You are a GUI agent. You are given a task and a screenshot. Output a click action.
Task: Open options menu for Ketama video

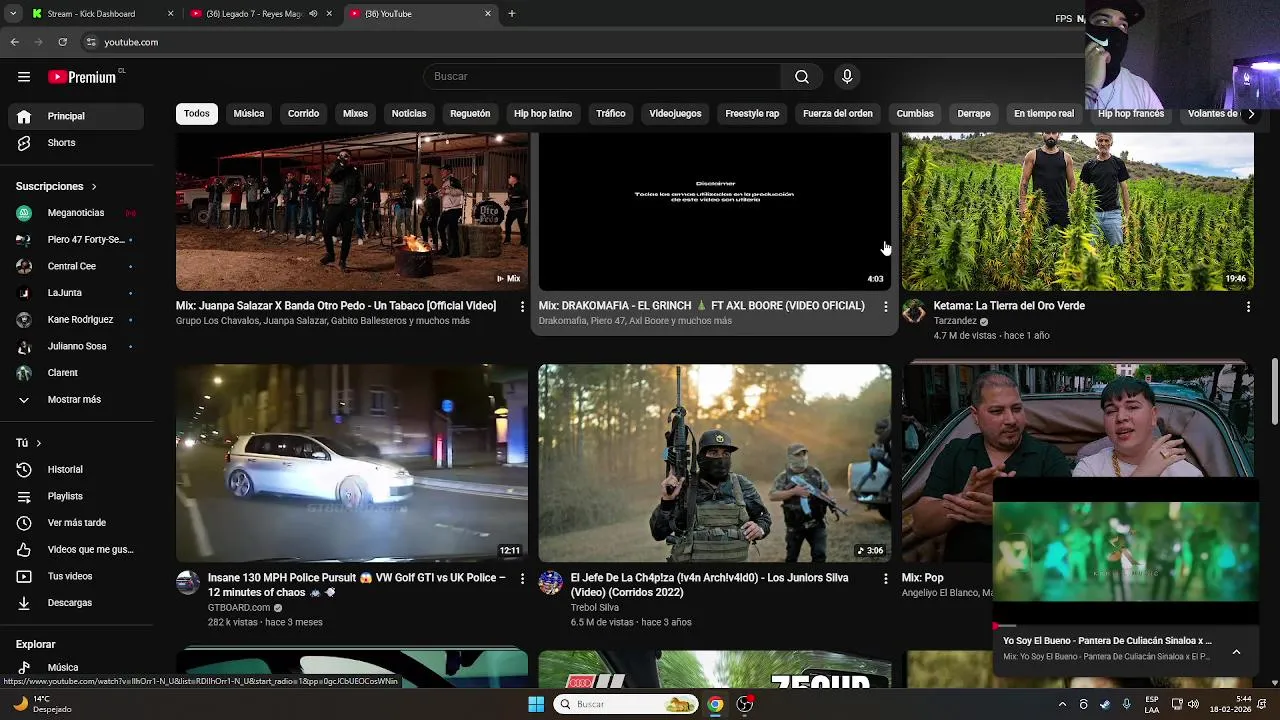click(x=1248, y=307)
